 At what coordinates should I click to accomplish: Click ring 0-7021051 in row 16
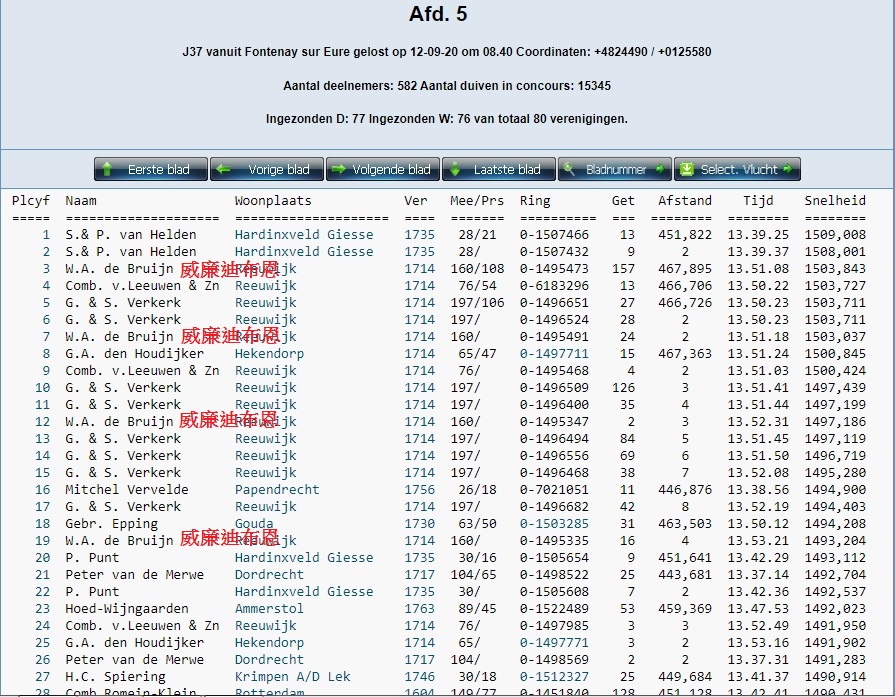554,490
